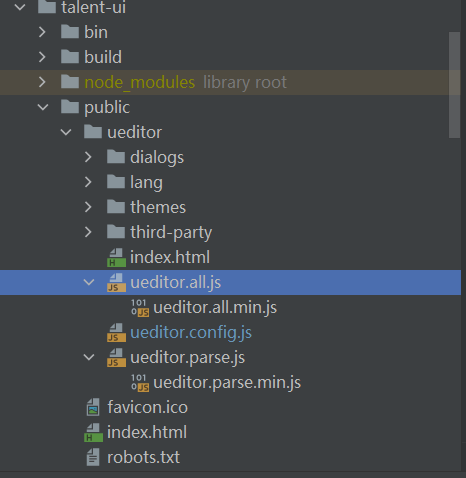Select the ueditor.parse.min.js file

[x=227, y=382]
